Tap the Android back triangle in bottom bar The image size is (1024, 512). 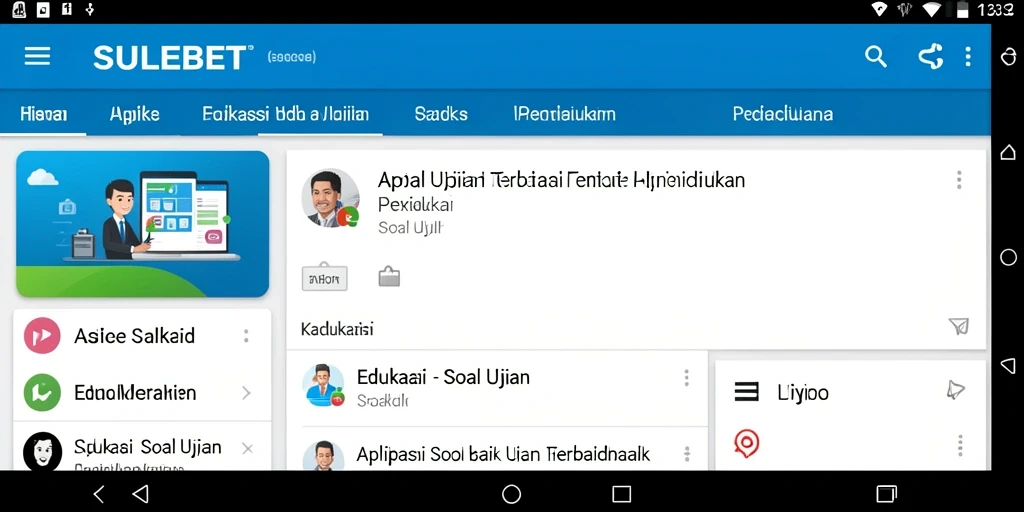point(140,494)
